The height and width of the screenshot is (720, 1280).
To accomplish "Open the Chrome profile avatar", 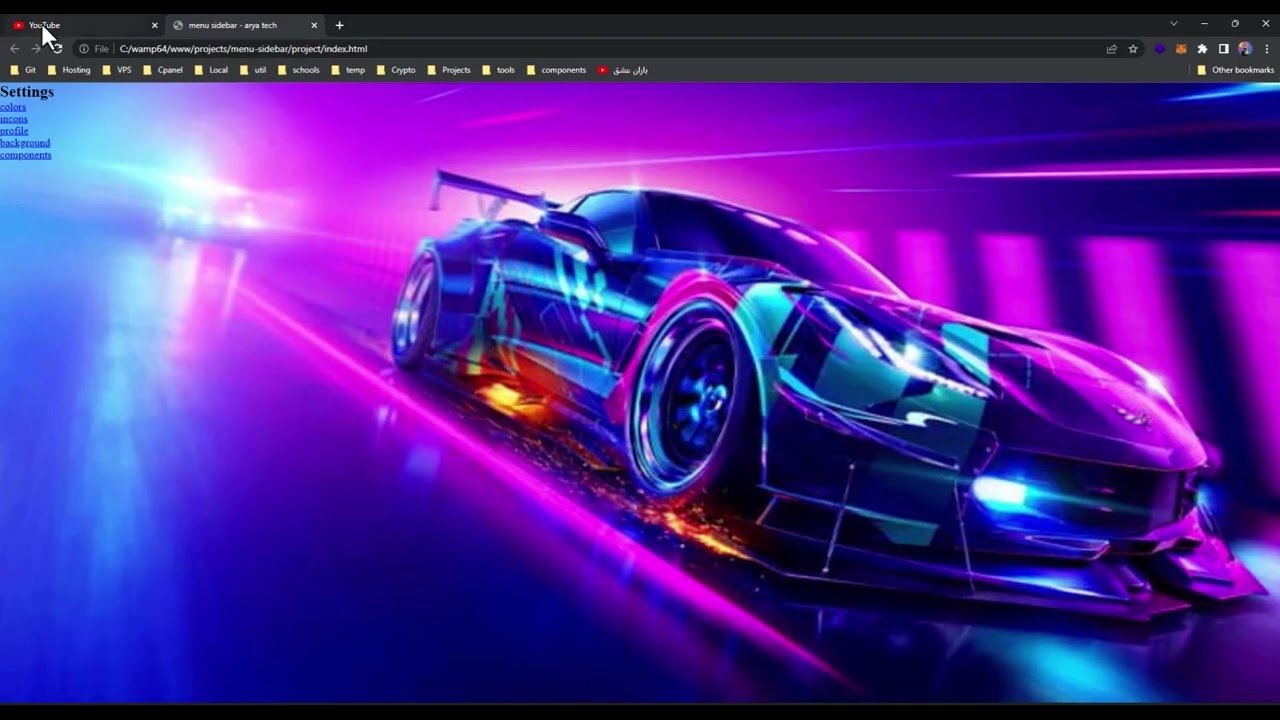I will tap(1245, 48).
